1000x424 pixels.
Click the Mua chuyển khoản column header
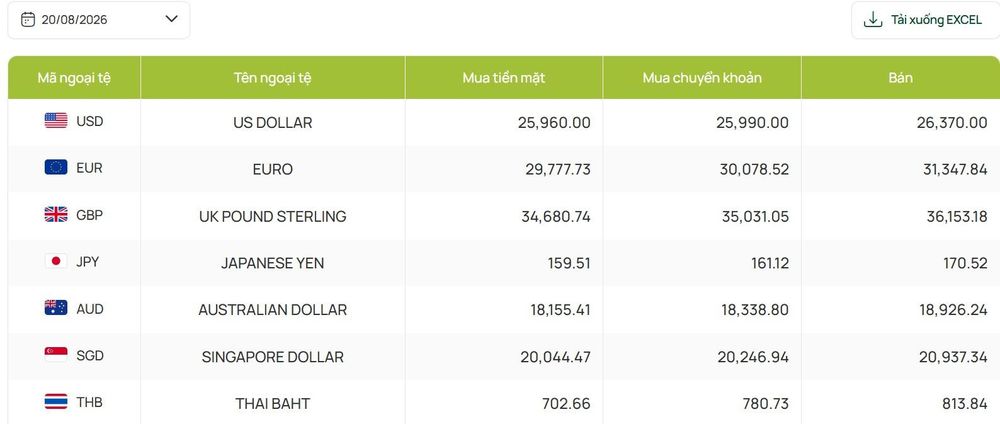[x=702, y=78]
